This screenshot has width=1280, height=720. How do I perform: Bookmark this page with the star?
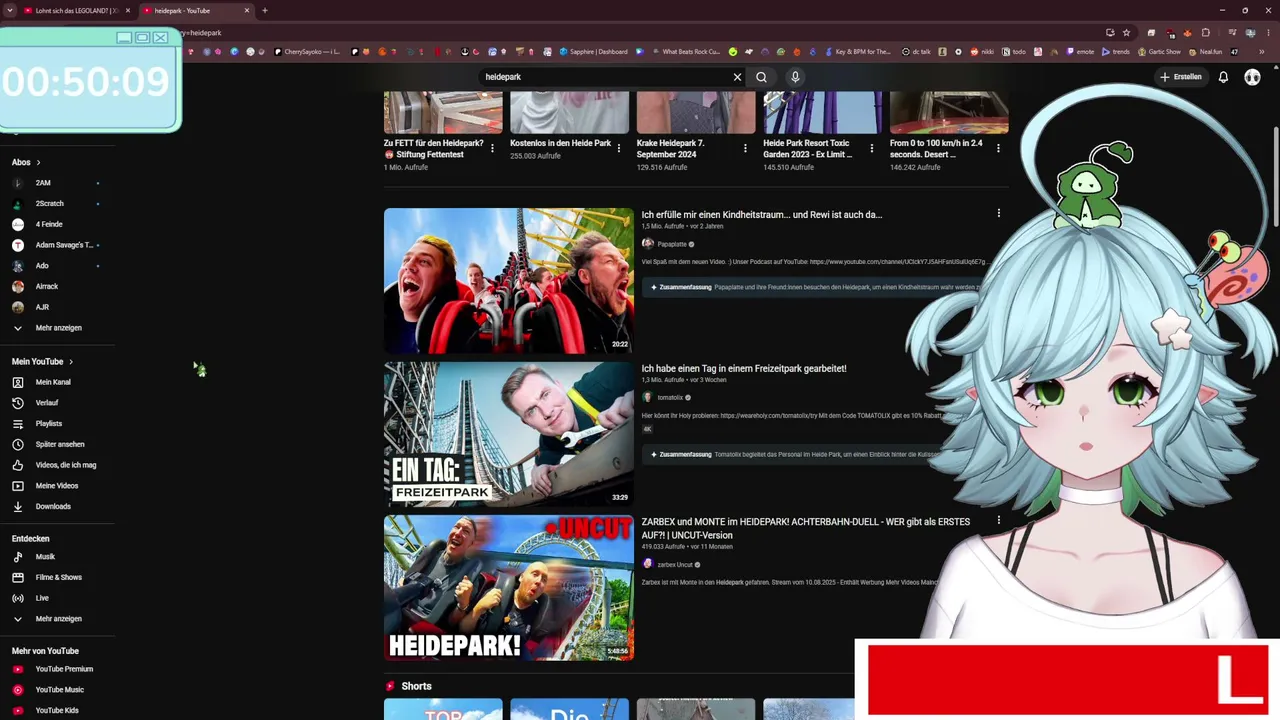point(1126,33)
